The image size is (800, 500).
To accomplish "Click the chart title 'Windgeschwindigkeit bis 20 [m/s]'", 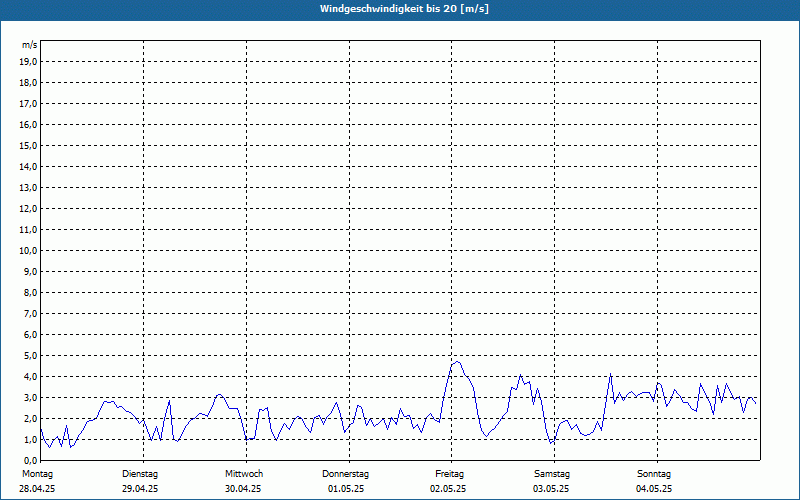I will [x=404, y=9].
